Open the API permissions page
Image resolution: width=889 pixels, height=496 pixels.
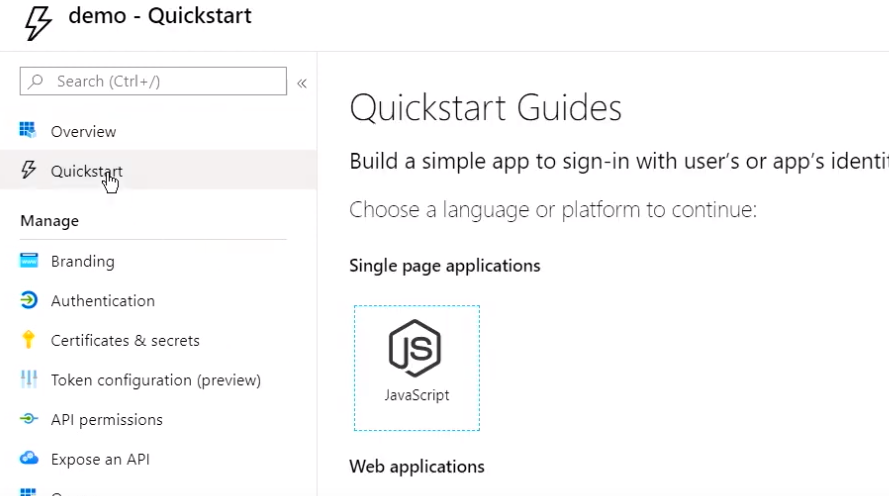coord(107,420)
